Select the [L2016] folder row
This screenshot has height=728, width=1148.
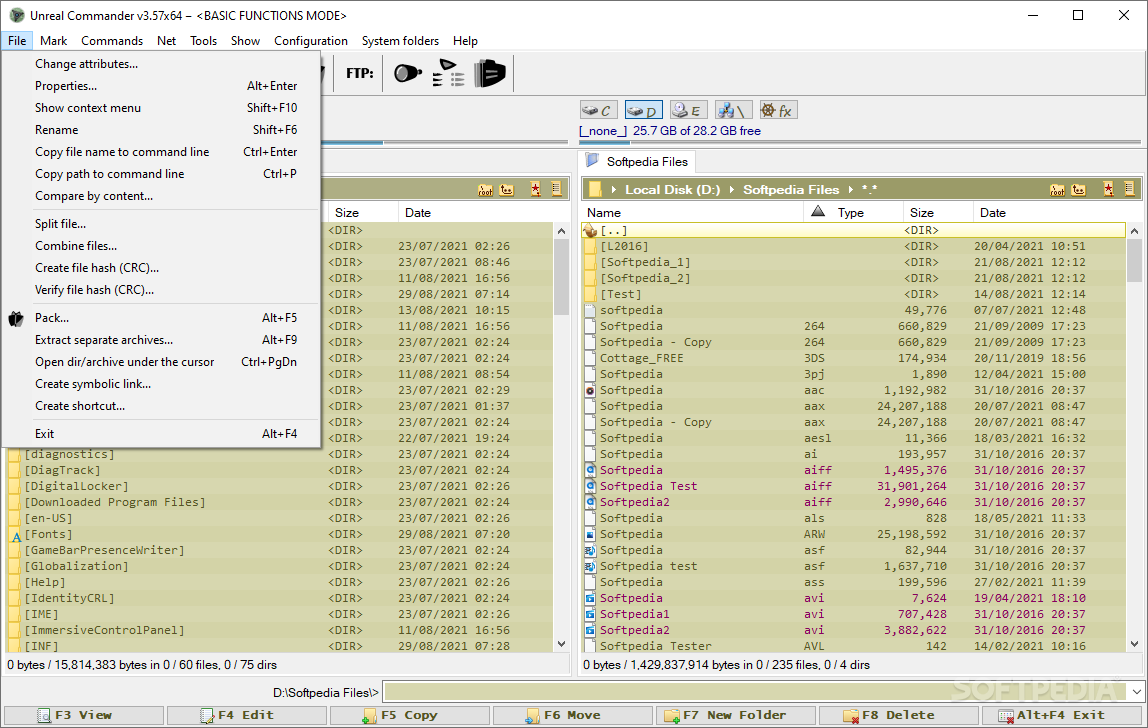(x=854, y=247)
